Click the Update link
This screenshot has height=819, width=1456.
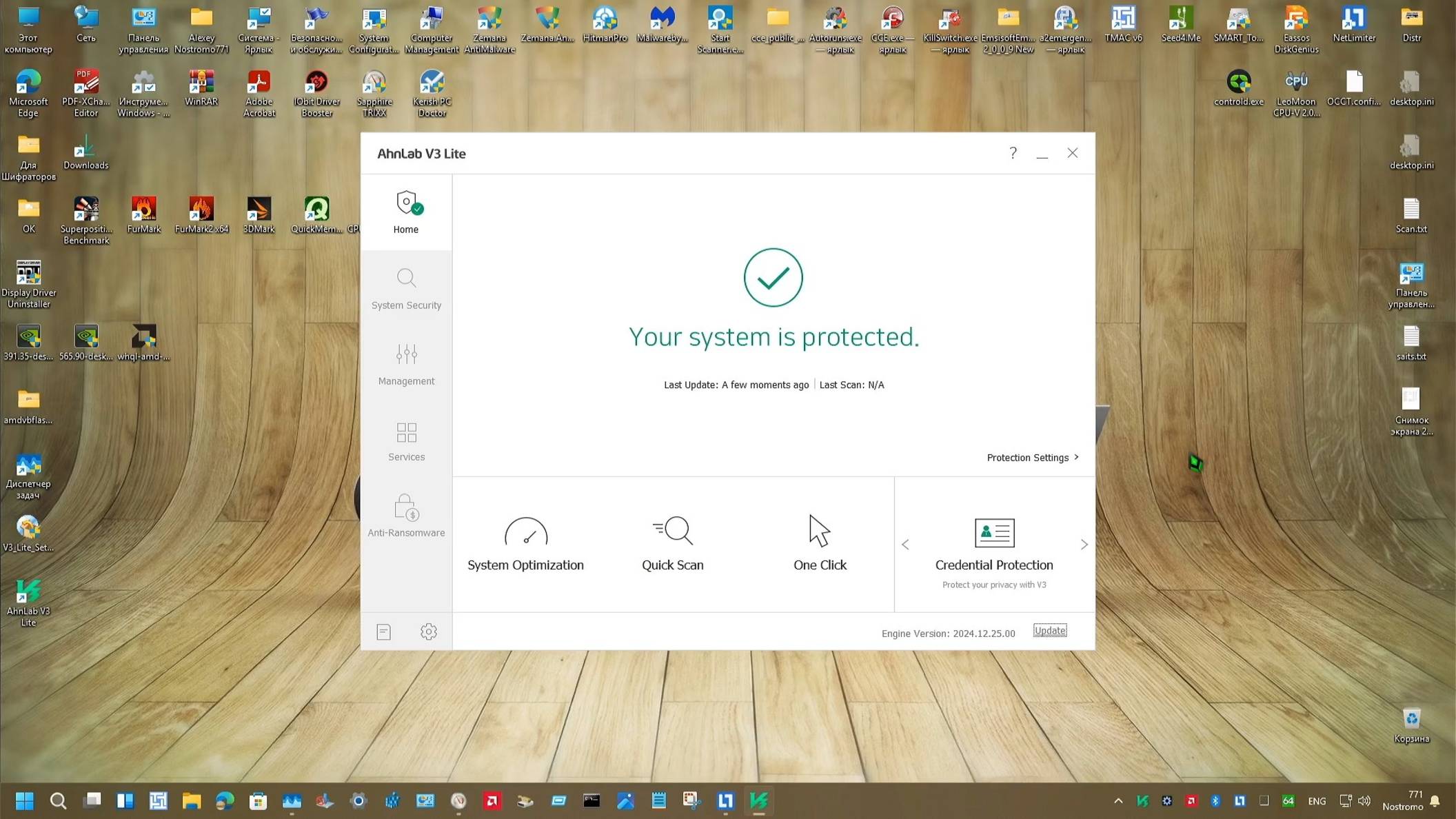[1049, 630]
